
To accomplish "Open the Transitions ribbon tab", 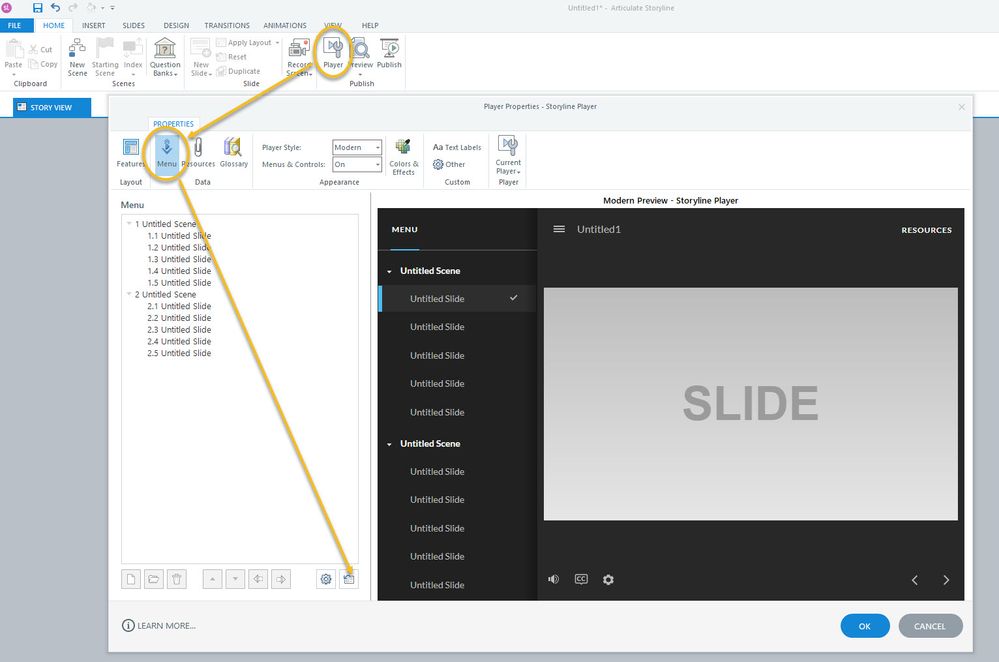I will coord(227,25).
